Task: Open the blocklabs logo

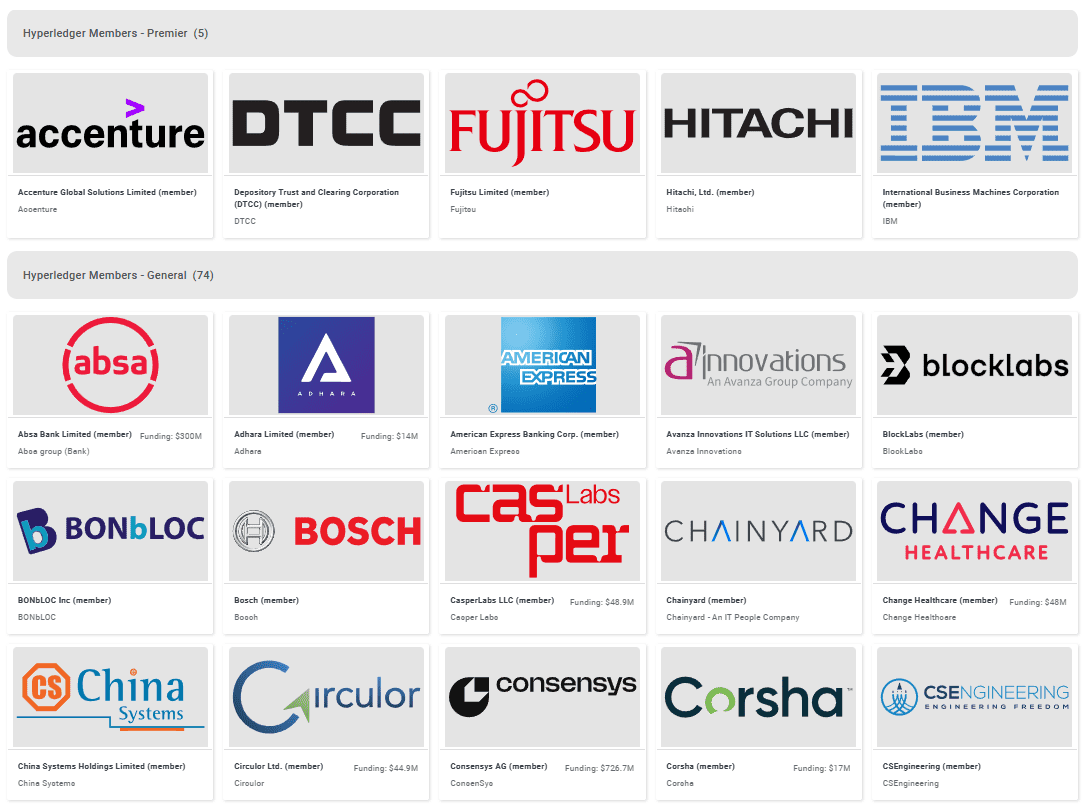Action: [x=974, y=365]
